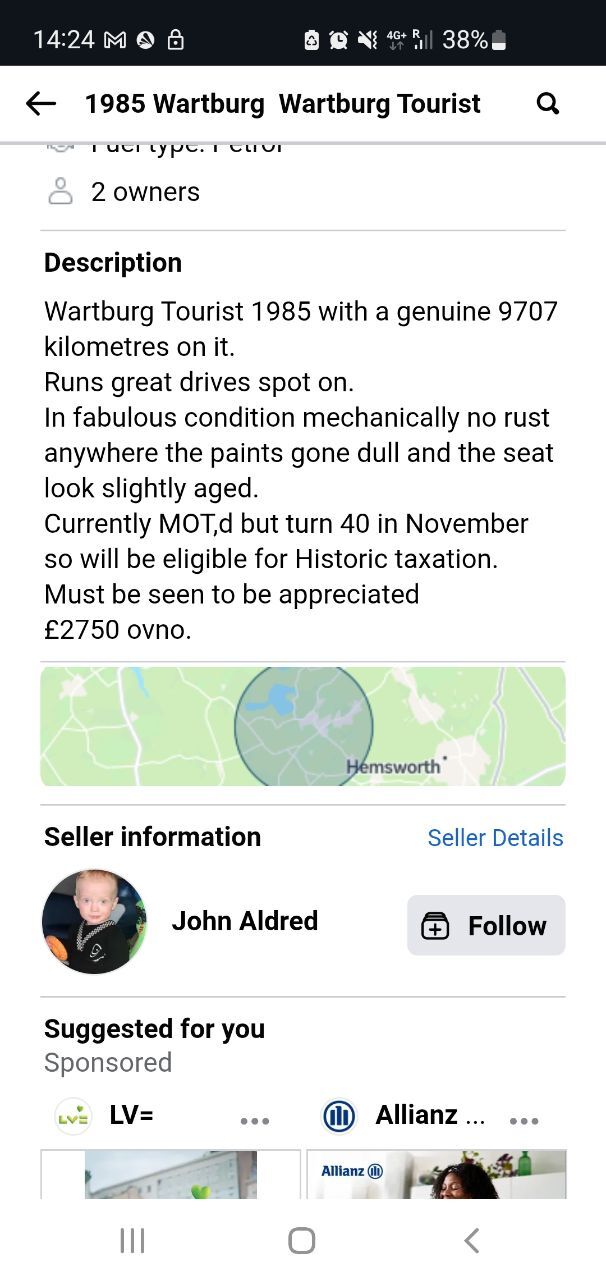Image resolution: width=606 pixels, height=1280 pixels.
Task: Follow seller John Aldred
Action: click(x=486, y=925)
